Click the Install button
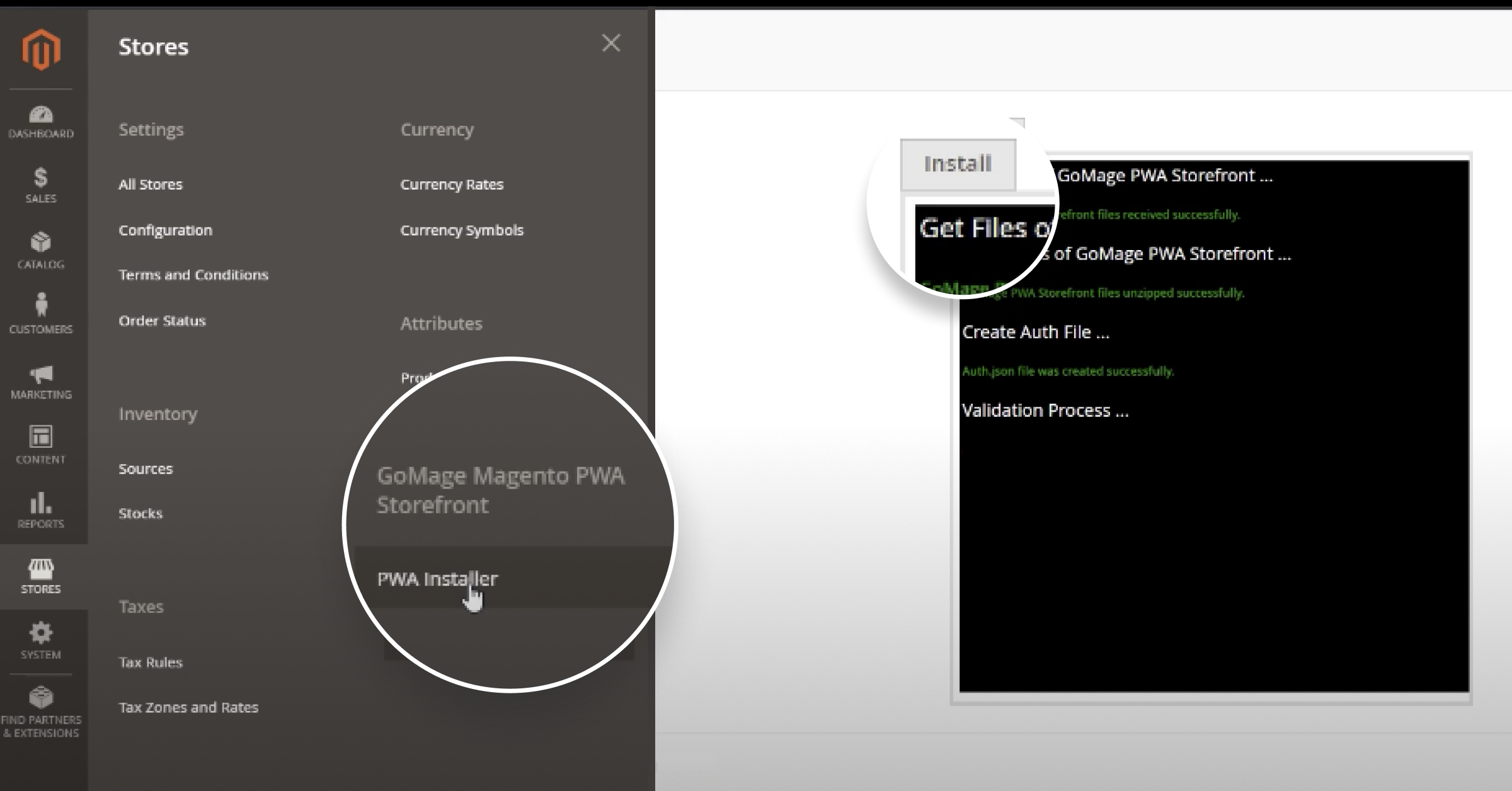The image size is (1512, 791). click(x=958, y=164)
